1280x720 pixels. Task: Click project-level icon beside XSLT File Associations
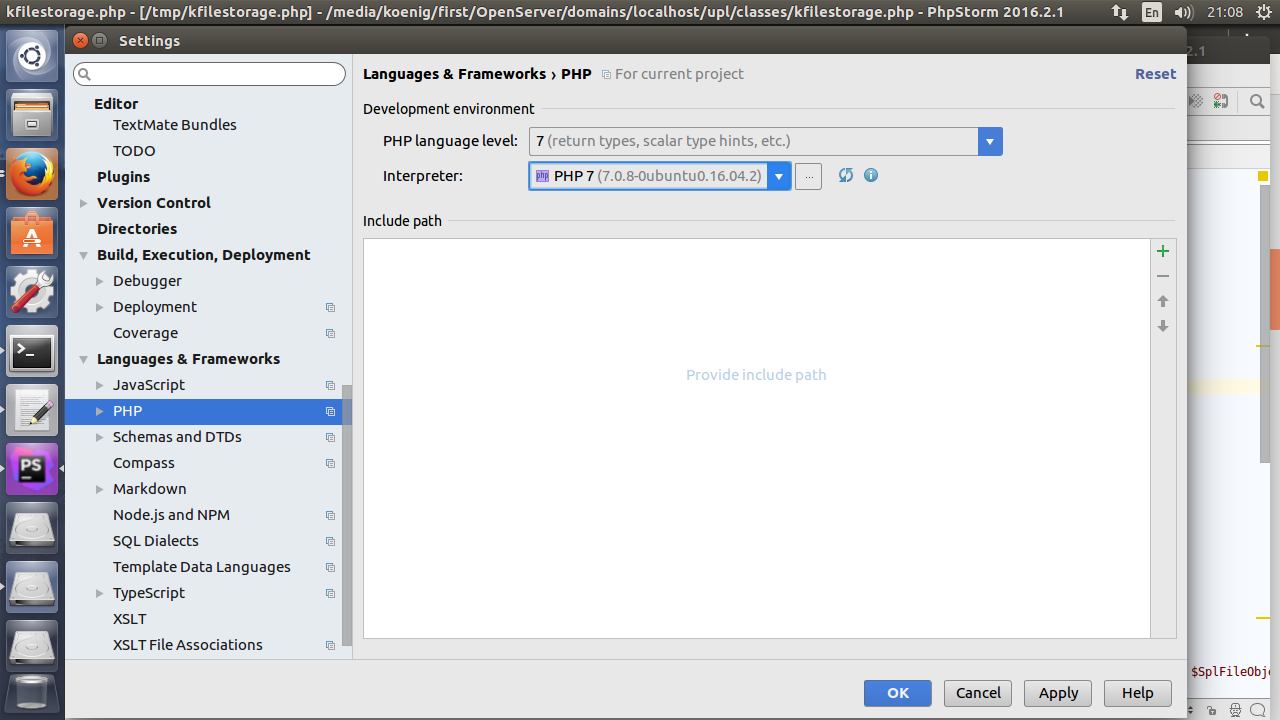point(330,645)
